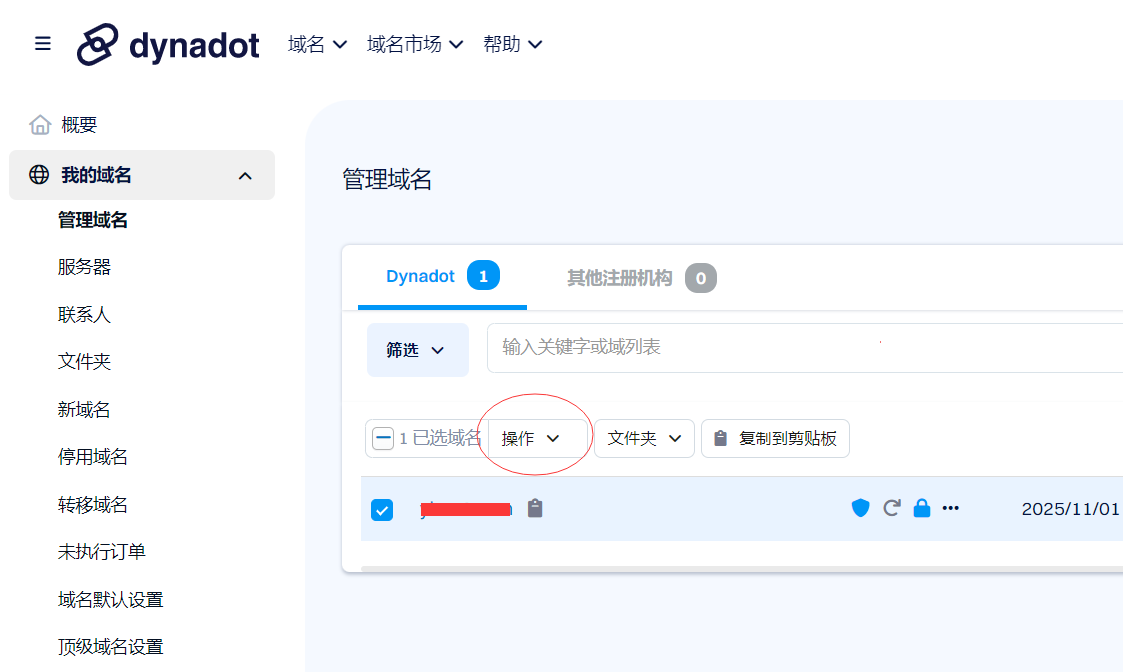Screen dimensions: 1123x672
Task: Open the 文件夹 folder dropdown
Action: pos(644,438)
